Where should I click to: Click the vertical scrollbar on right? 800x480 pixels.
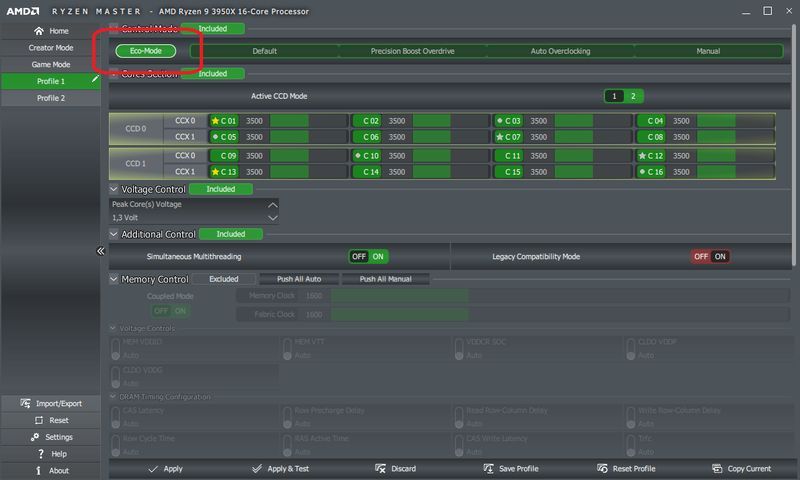coord(793,145)
